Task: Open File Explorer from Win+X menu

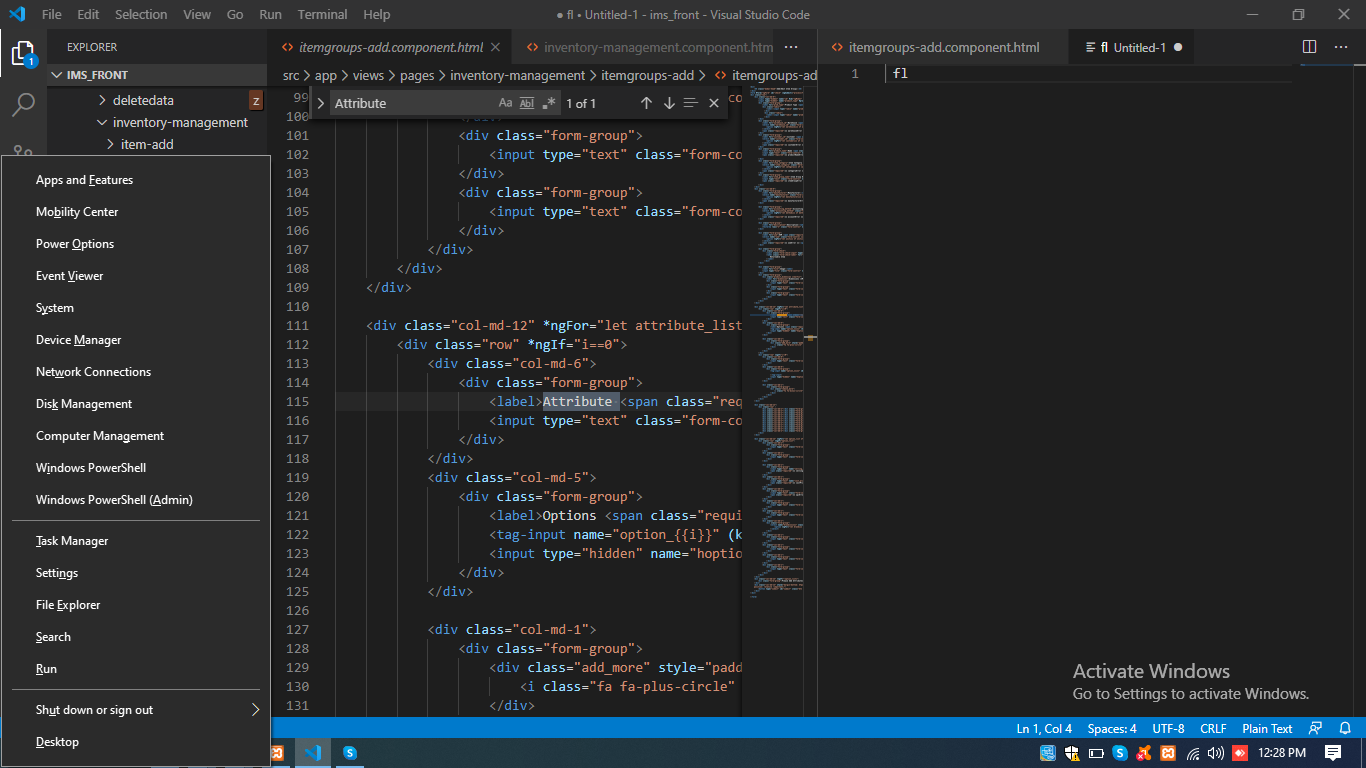Action: (135, 605)
